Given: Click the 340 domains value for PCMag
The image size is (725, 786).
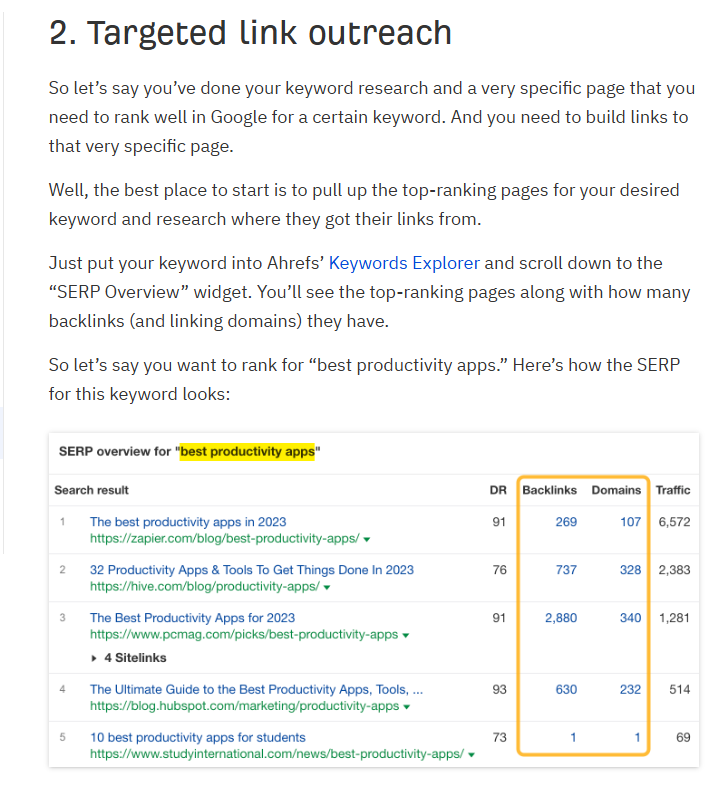Looking at the screenshot, I should pyautogui.click(x=630, y=618).
